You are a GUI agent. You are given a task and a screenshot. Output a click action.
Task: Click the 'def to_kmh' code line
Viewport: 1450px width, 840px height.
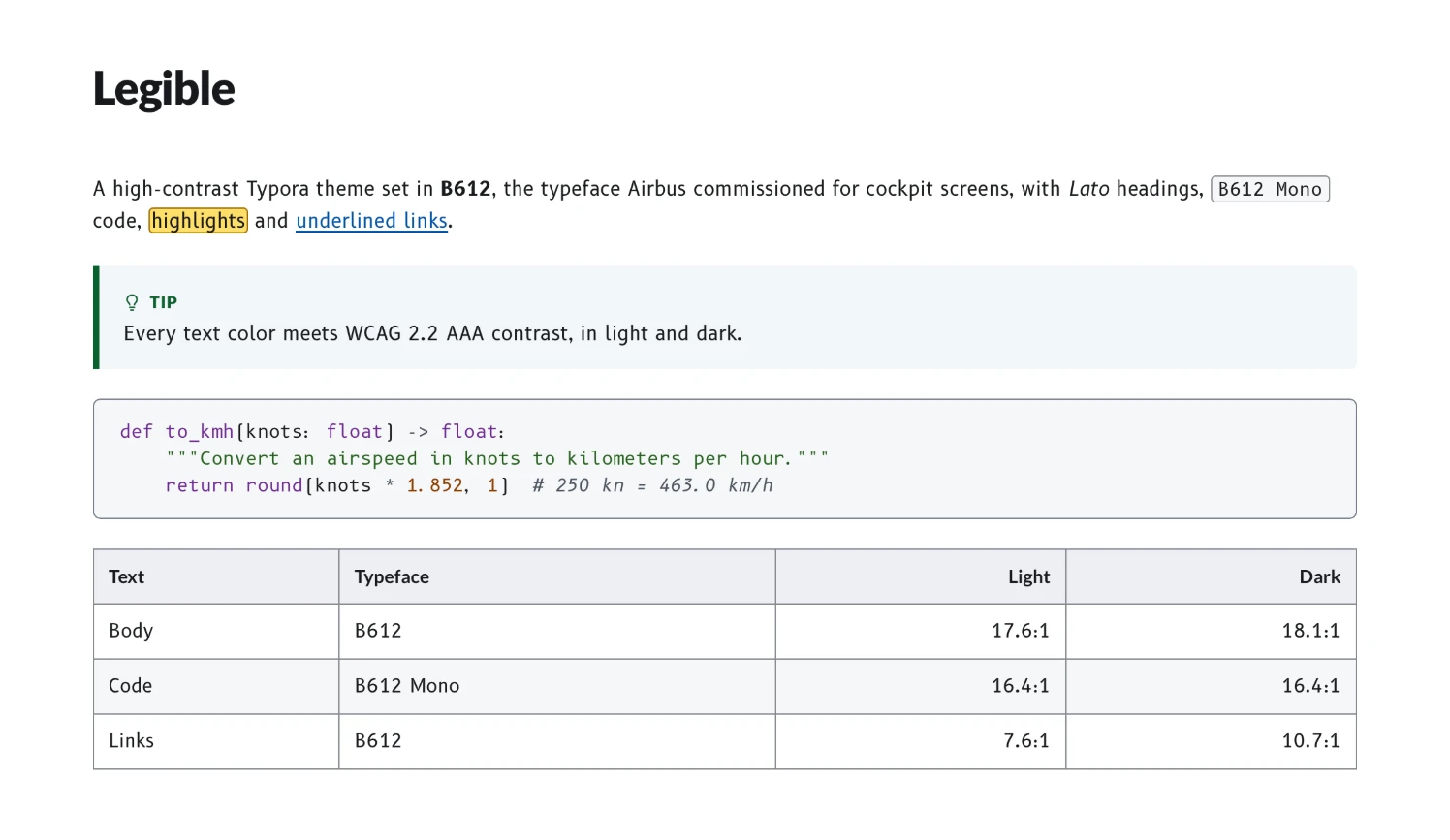coord(312,431)
